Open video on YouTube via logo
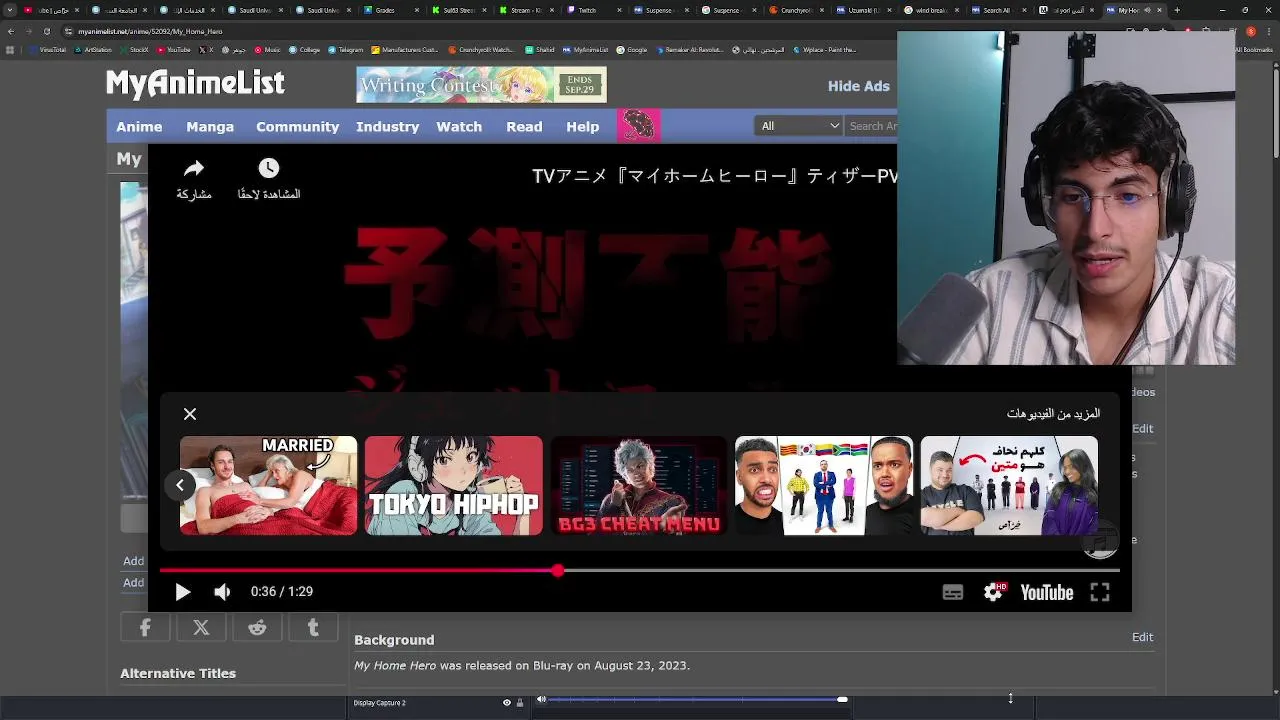This screenshot has height=720, width=1280. point(1047,592)
